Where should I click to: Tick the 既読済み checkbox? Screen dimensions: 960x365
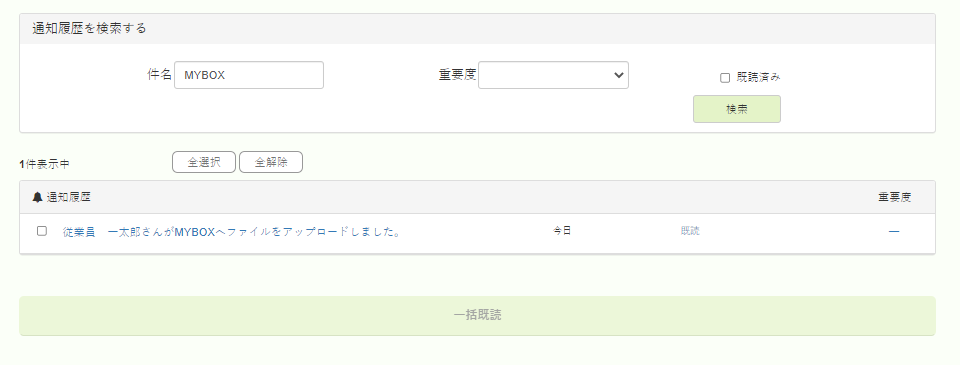[x=725, y=78]
